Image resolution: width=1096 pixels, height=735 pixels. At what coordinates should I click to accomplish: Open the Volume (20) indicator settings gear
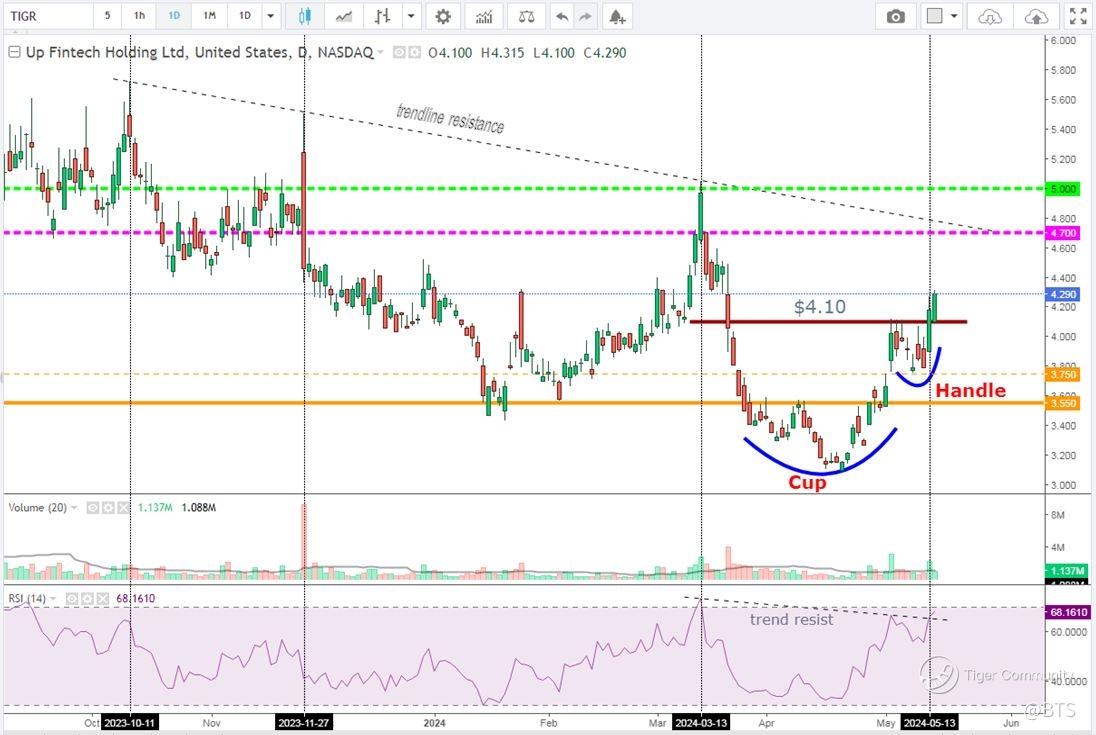108,508
